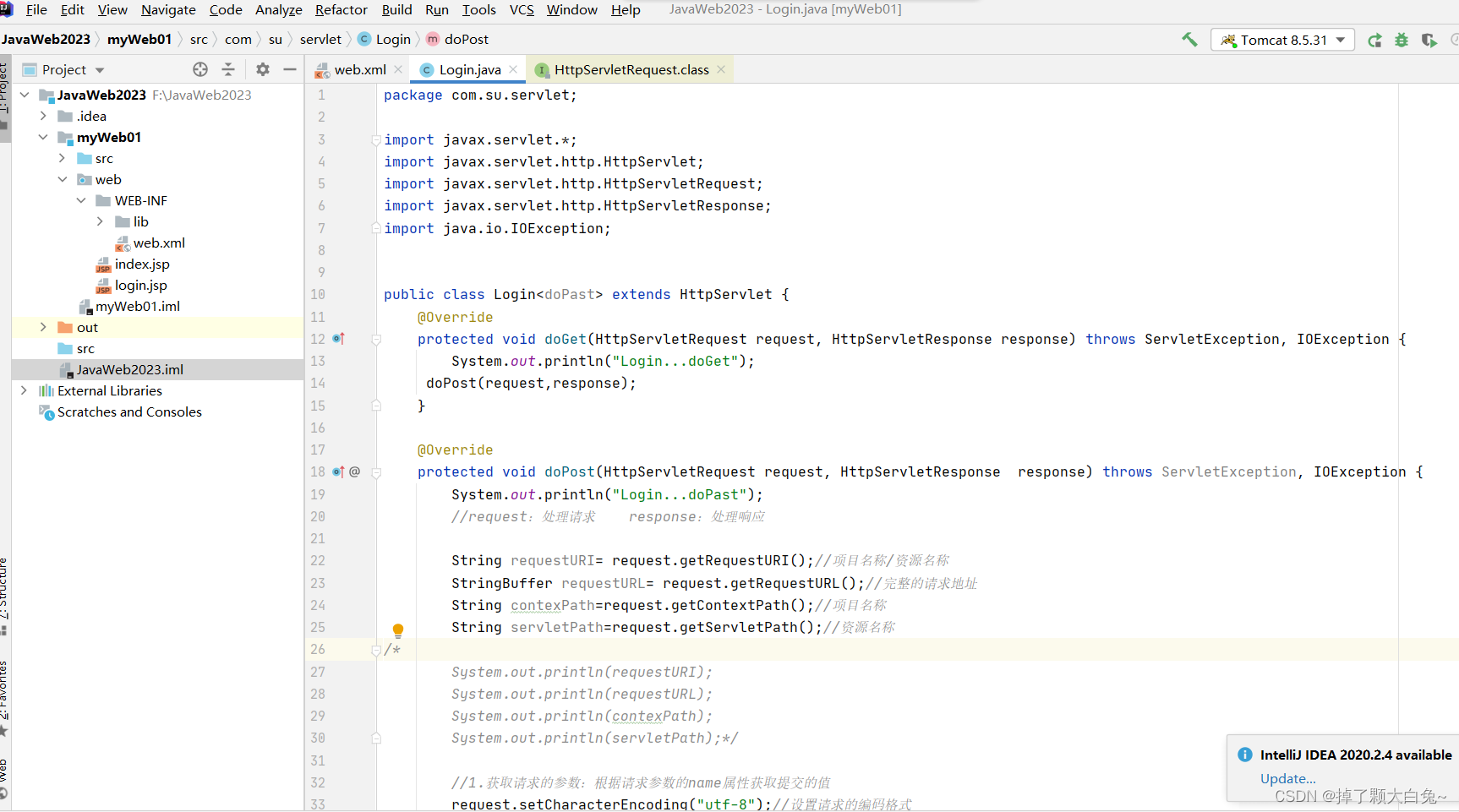Open the Window menu
The width and height of the screenshot is (1459, 812).
571,9
